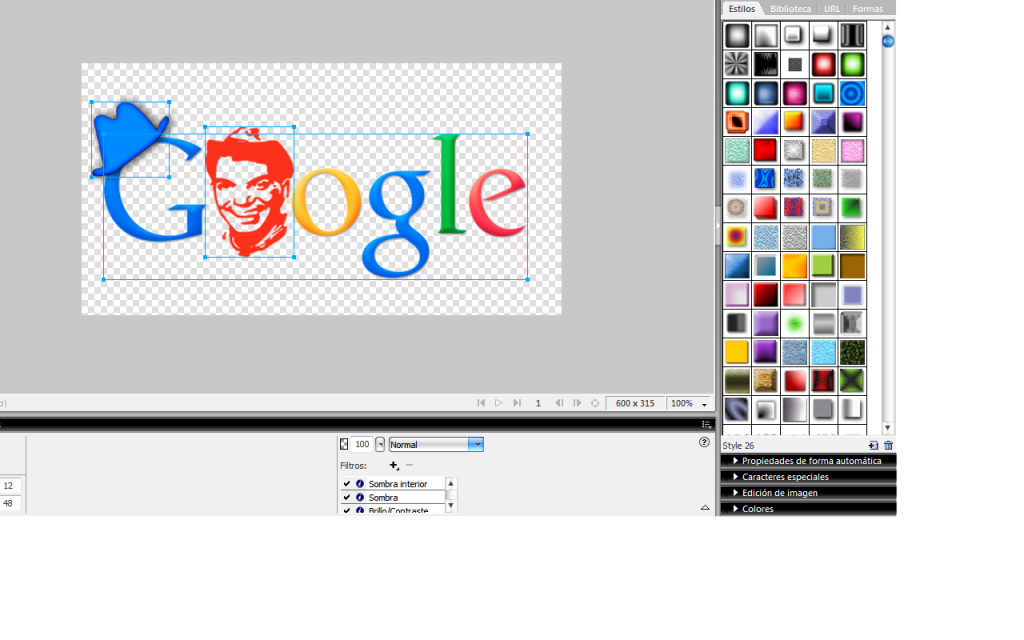Select the blue hat shape on canvas
1024x640 pixels.
click(x=129, y=136)
